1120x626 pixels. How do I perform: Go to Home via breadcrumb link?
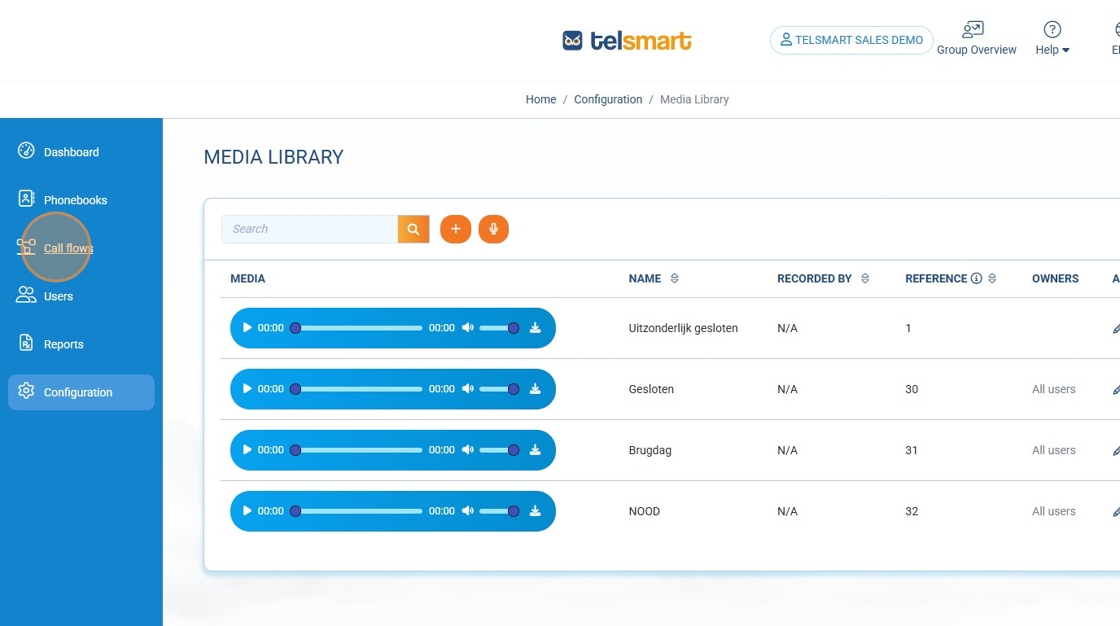click(x=540, y=99)
